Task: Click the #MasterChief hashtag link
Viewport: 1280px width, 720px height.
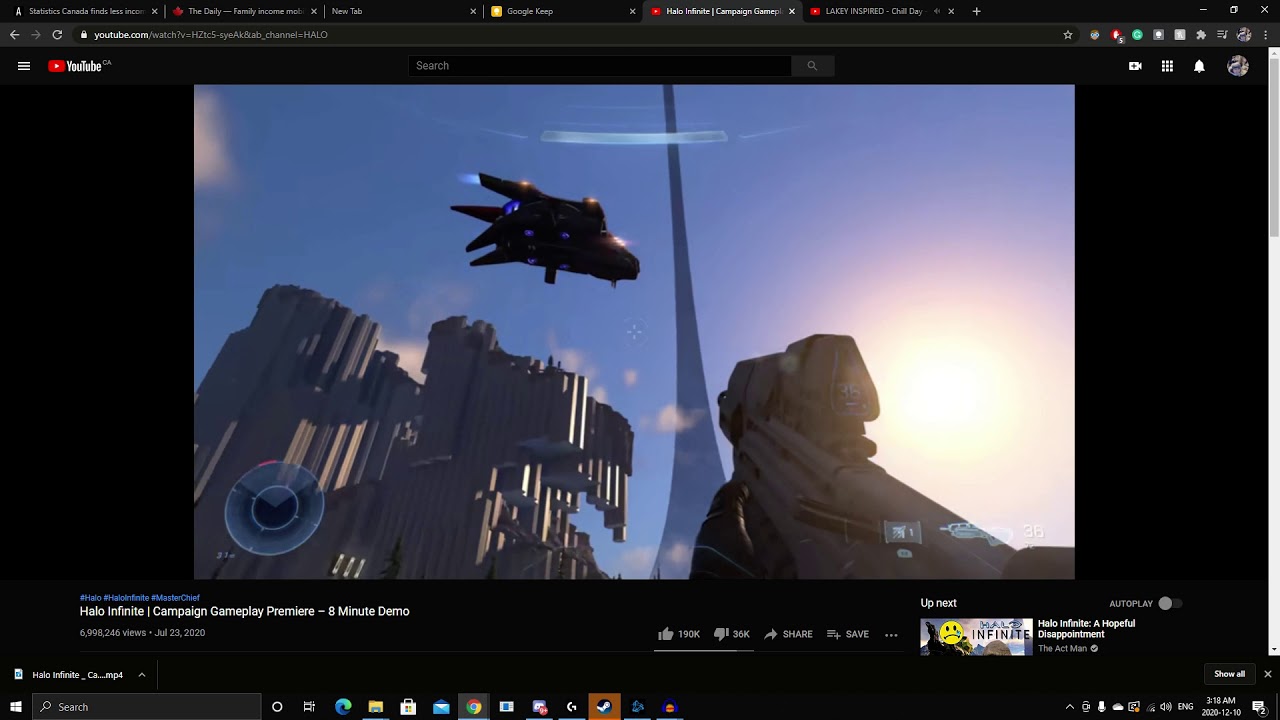Action: click(x=175, y=598)
